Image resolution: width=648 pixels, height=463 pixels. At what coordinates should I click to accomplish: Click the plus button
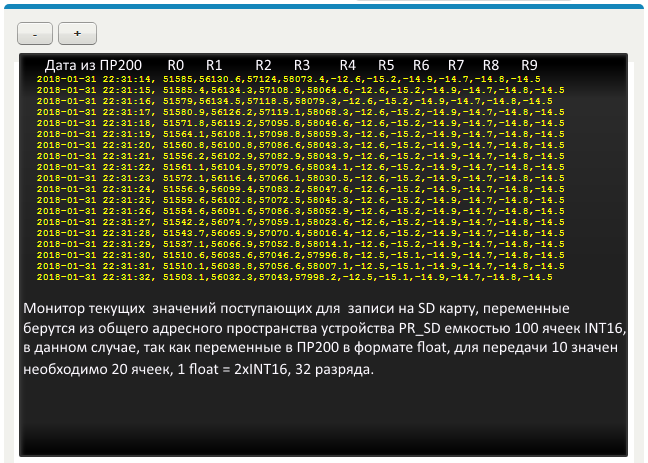[x=77, y=33]
